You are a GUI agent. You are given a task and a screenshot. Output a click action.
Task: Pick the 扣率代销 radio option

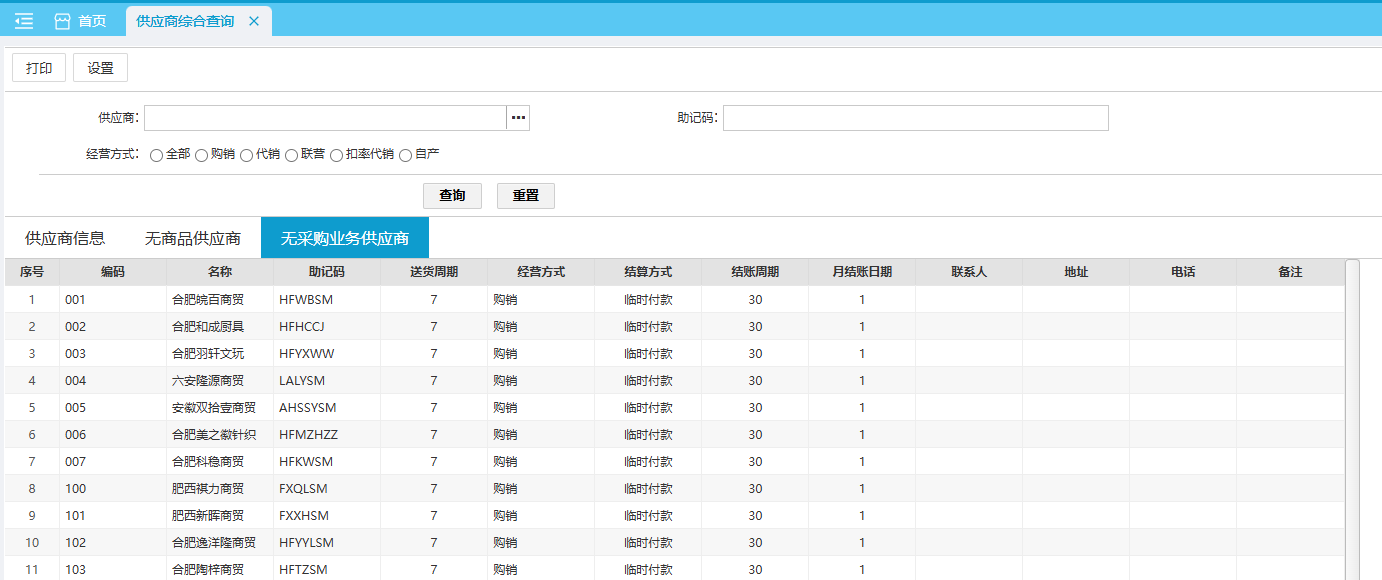click(x=336, y=155)
